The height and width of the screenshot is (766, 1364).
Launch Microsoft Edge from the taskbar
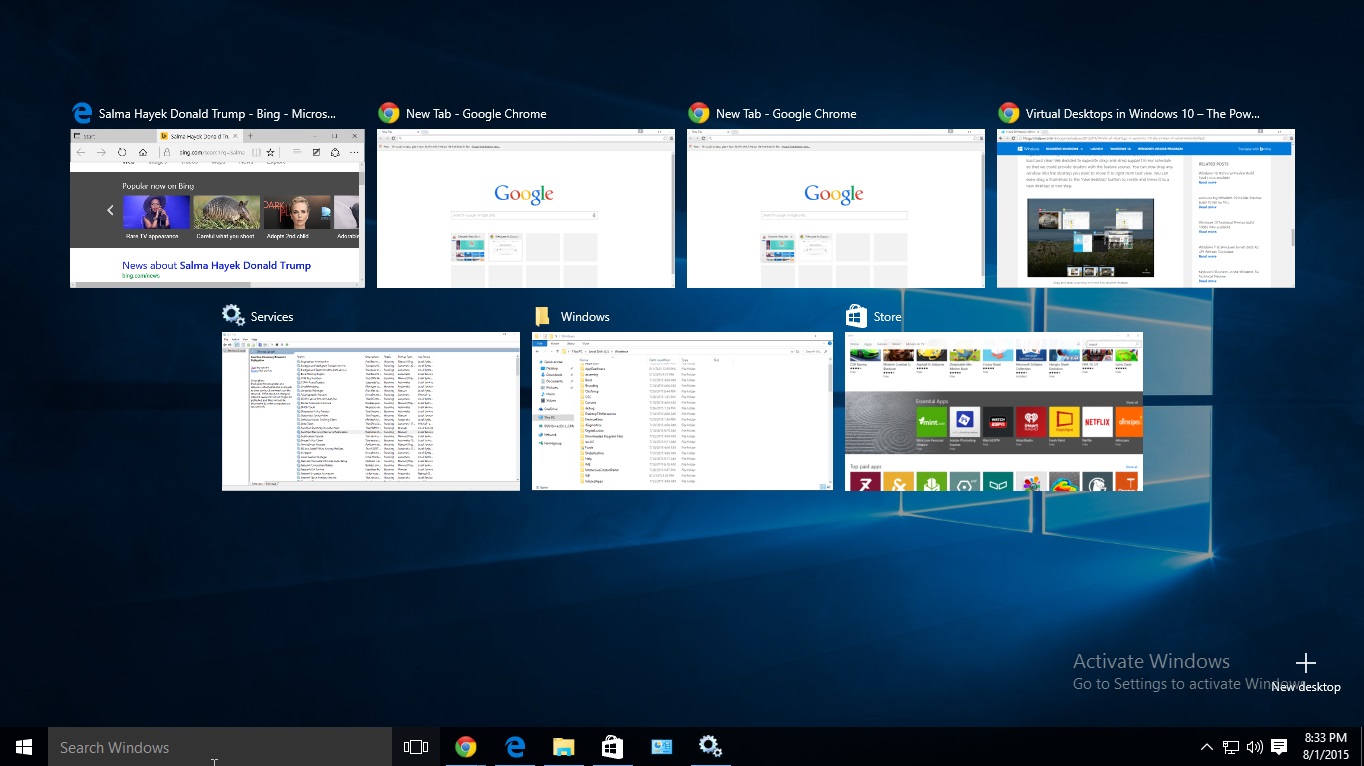click(x=514, y=746)
